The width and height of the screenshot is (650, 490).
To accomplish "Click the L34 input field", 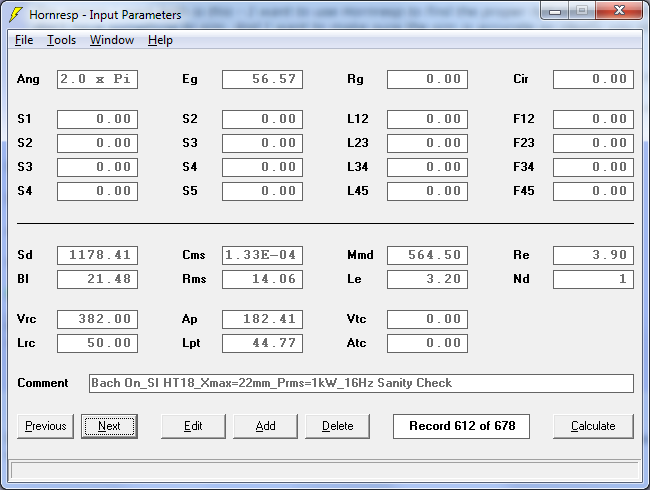I will 427,167.
